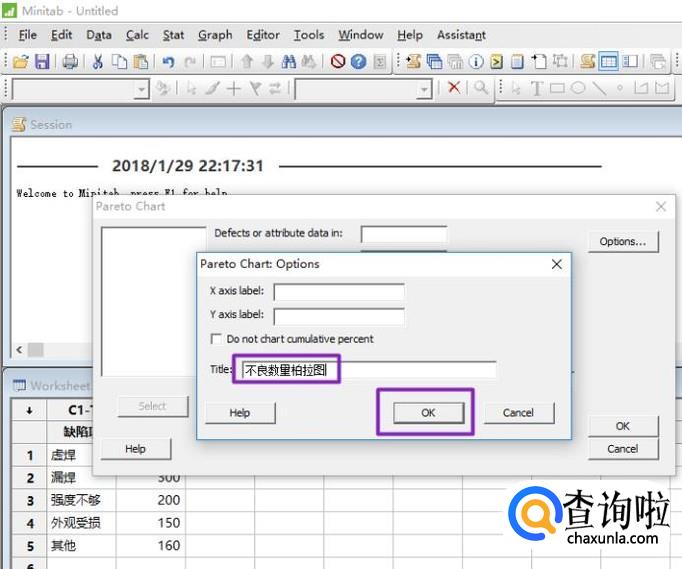682x569 pixels.
Task: Click OK in Pareto Chart: Options dialog
Action: click(428, 412)
